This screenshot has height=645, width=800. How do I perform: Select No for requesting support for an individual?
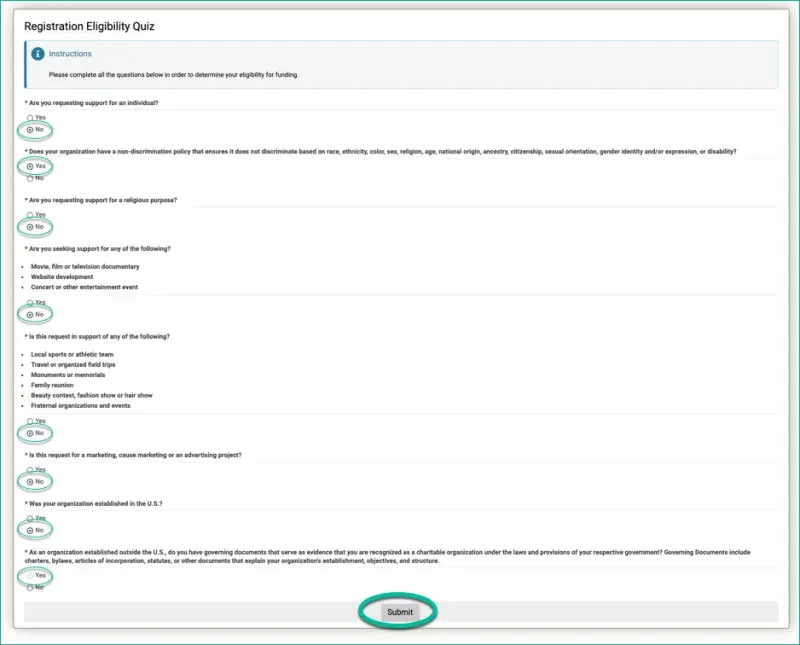(30, 130)
